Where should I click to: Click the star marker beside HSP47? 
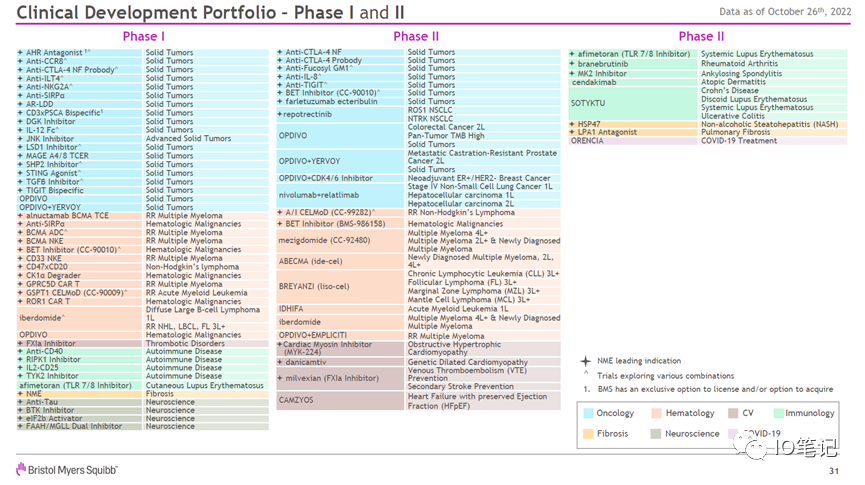[x=572, y=124]
